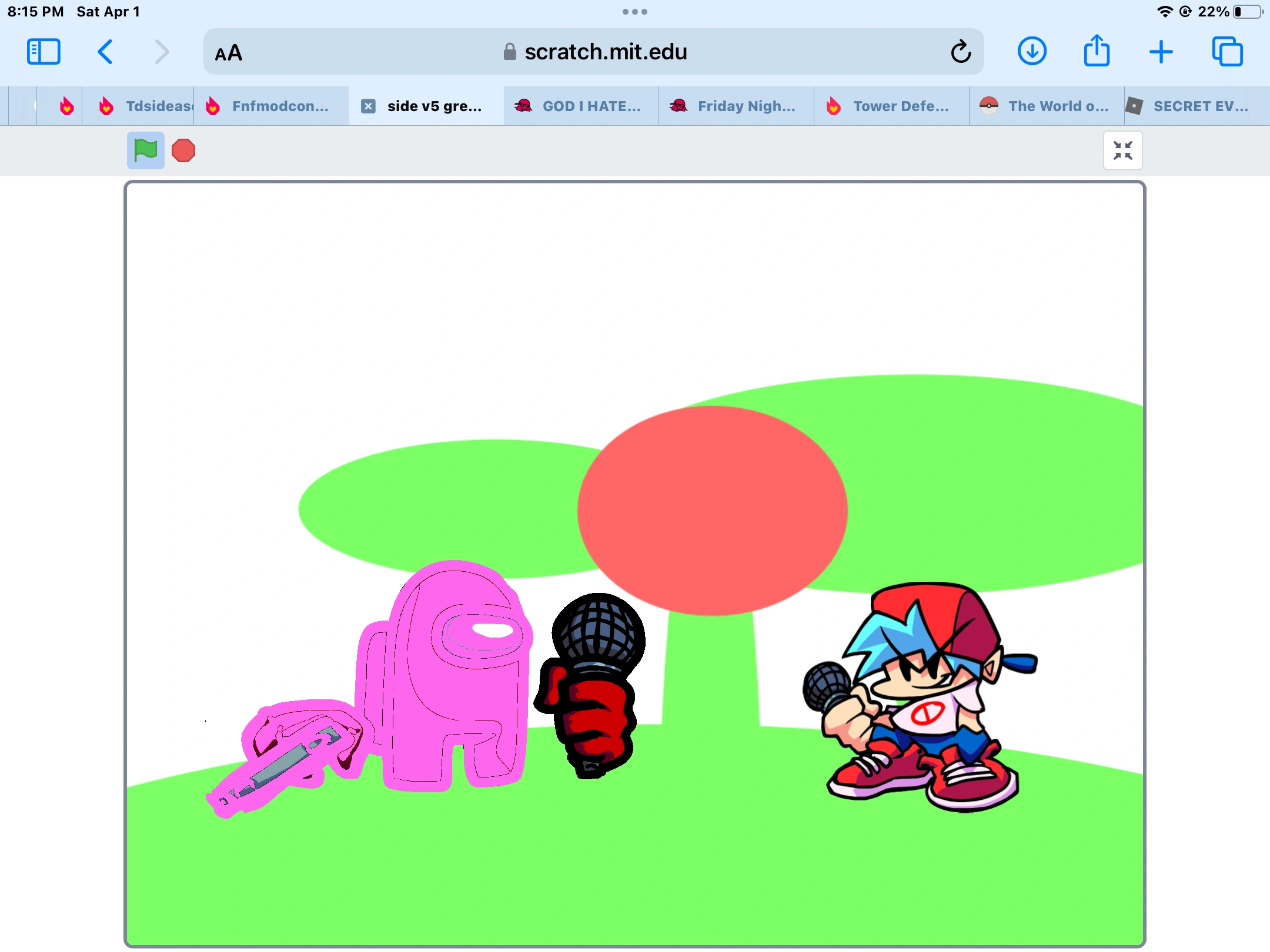Viewport: 1270px width, 952px height.
Task: Exit fullscreen stage mode
Action: pyautogui.click(x=1122, y=150)
